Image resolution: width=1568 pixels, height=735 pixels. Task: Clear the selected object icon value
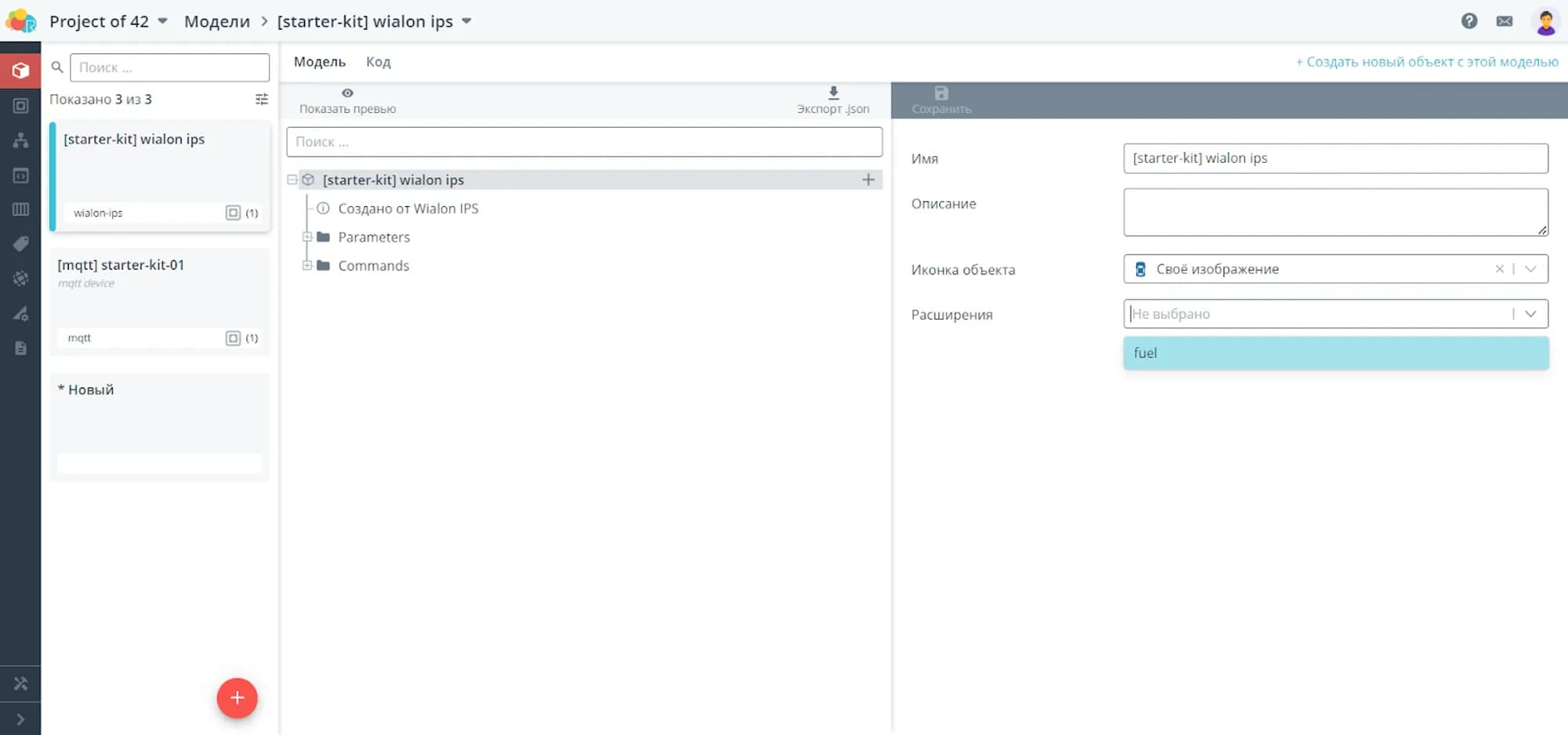(1499, 269)
